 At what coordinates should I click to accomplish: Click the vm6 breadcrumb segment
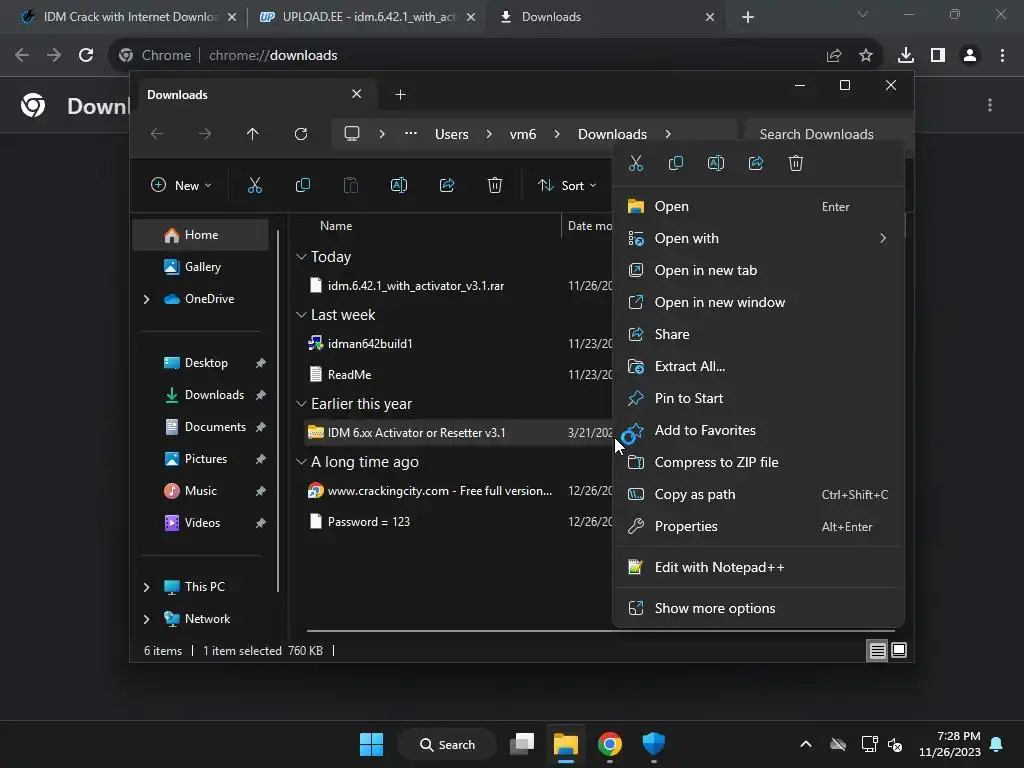tap(523, 134)
